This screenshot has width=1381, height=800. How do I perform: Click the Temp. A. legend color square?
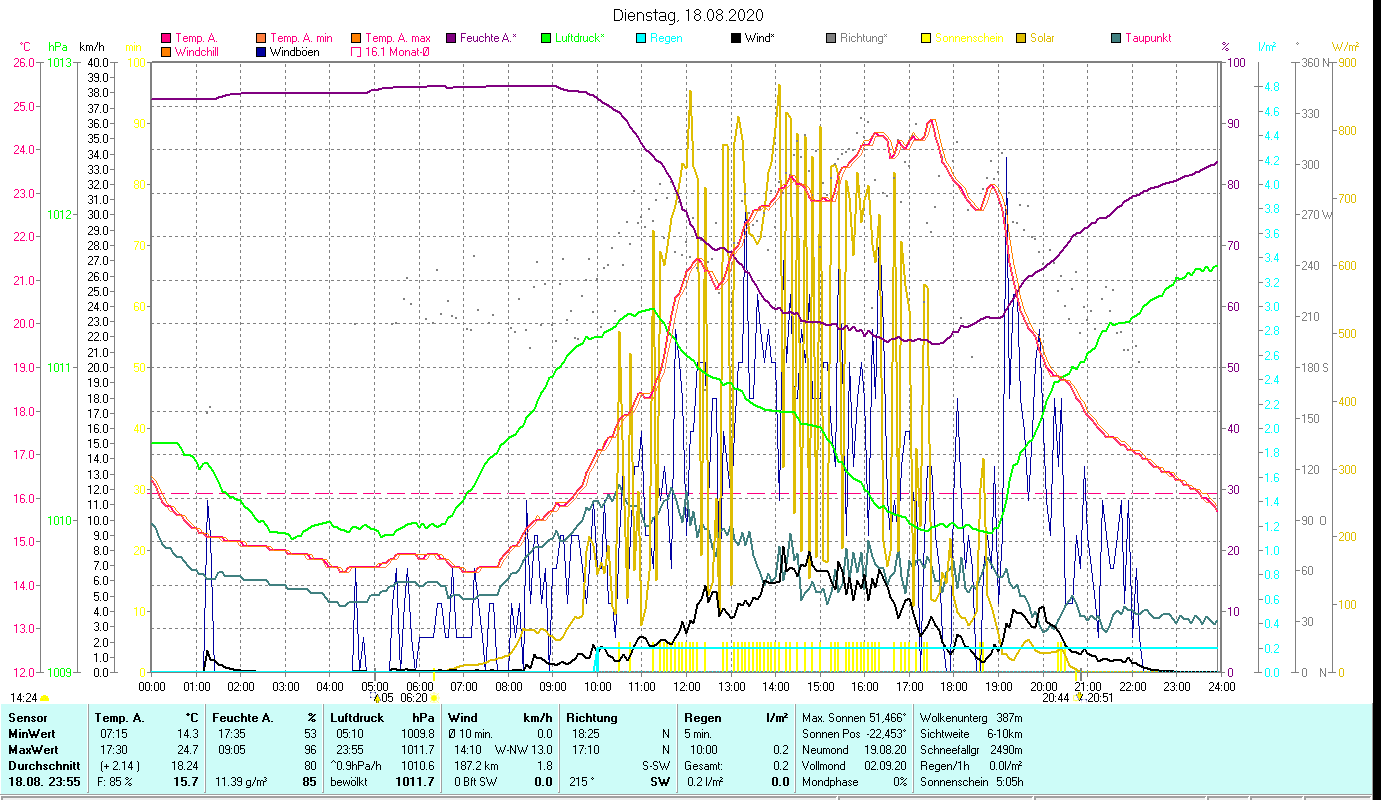[166, 38]
